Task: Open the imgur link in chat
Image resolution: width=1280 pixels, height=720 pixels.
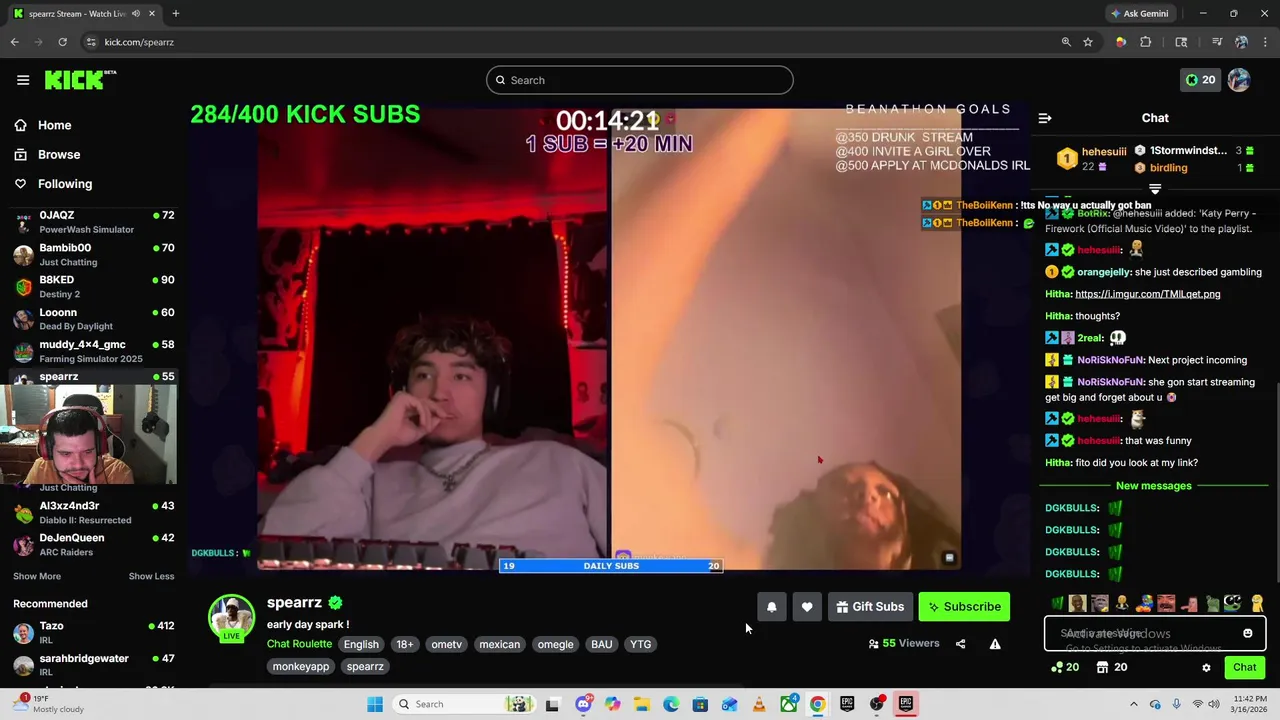Action: [x=1147, y=294]
